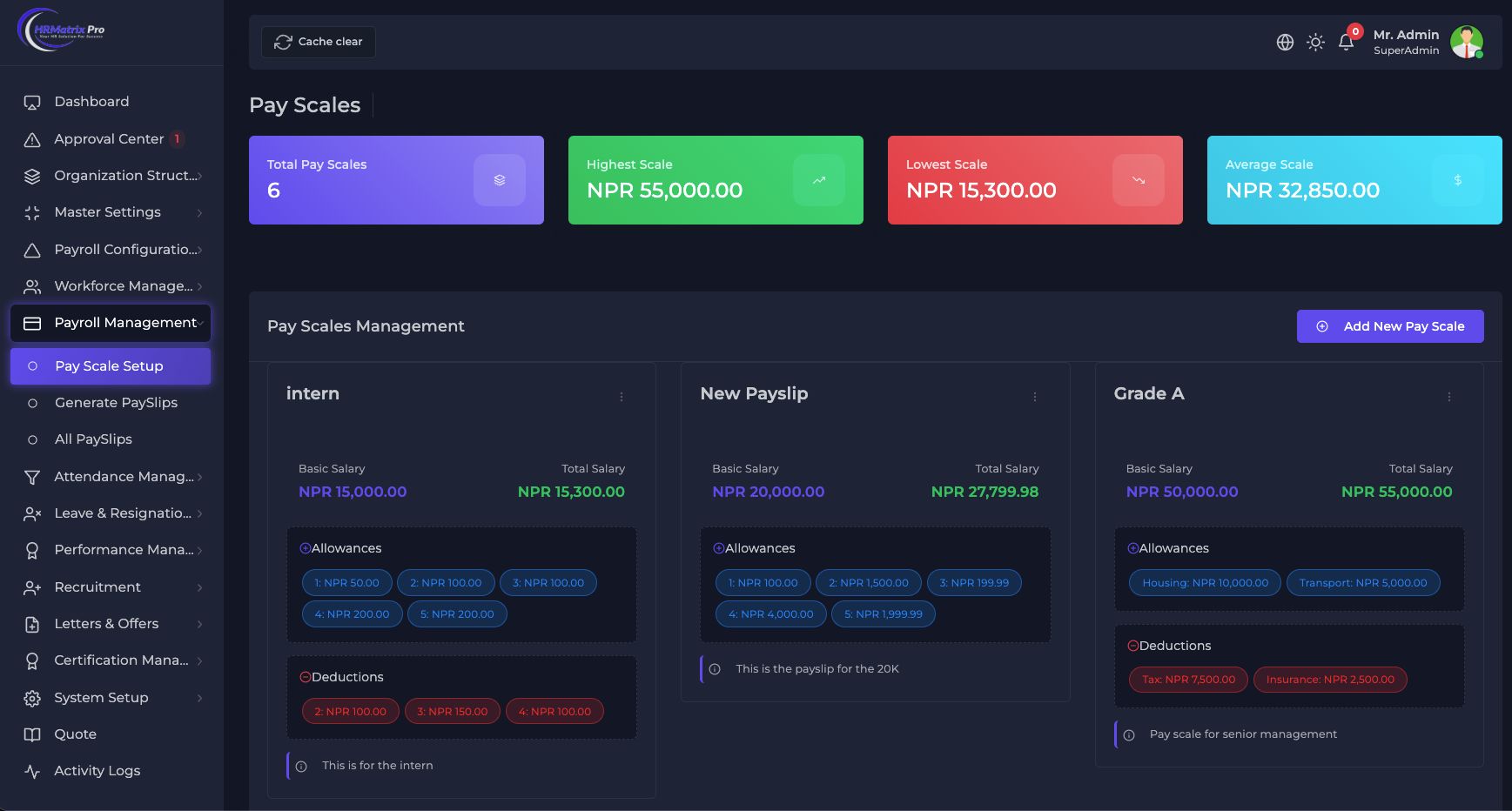The image size is (1512, 811).
Task: Expand the System Setup submenu
Action: point(199,698)
